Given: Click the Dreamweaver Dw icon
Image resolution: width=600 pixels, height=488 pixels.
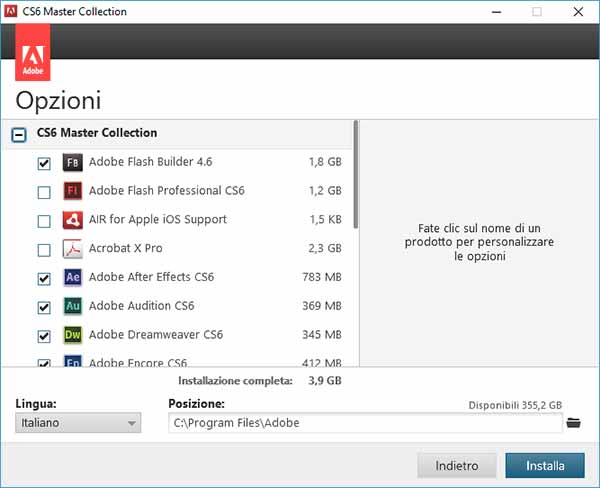Looking at the screenshot, I should coord(73,335).
